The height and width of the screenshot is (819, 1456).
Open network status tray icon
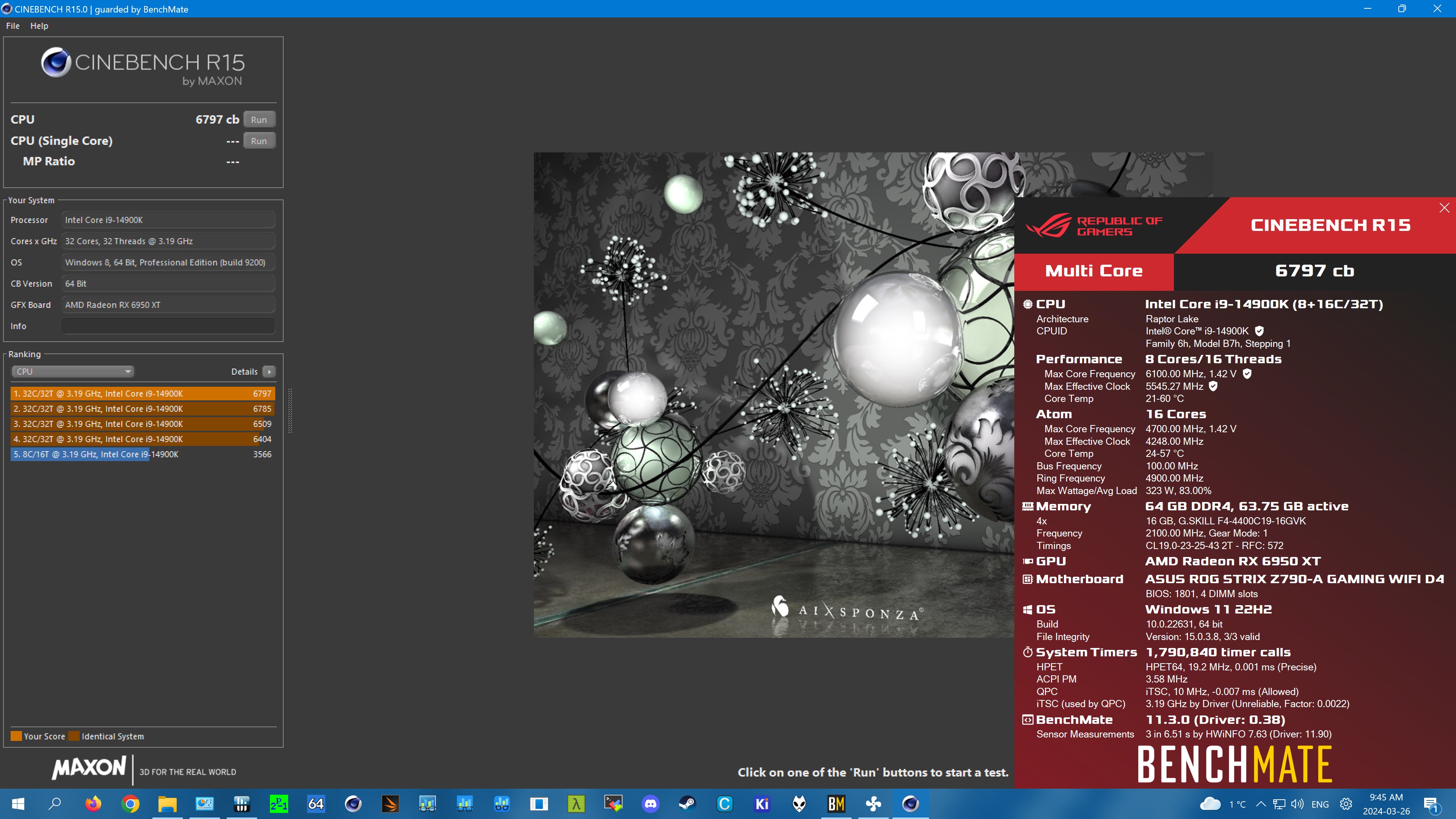[x=1279, y=804]
